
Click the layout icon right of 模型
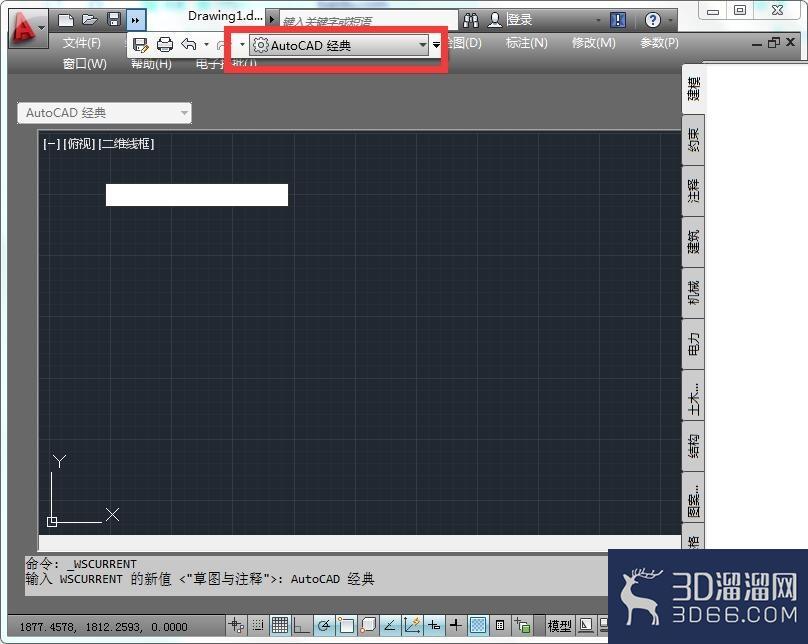(586, 625)
